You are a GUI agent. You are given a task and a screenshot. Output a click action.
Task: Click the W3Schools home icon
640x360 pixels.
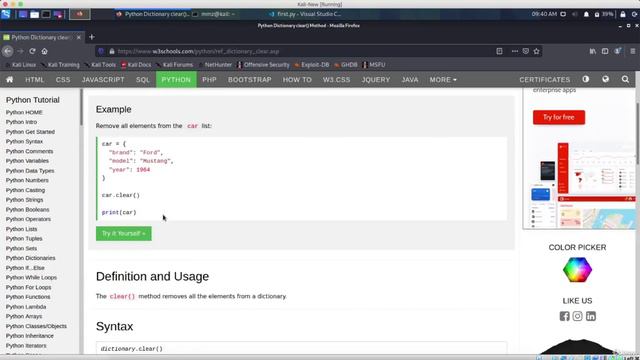tap(9, 80)
